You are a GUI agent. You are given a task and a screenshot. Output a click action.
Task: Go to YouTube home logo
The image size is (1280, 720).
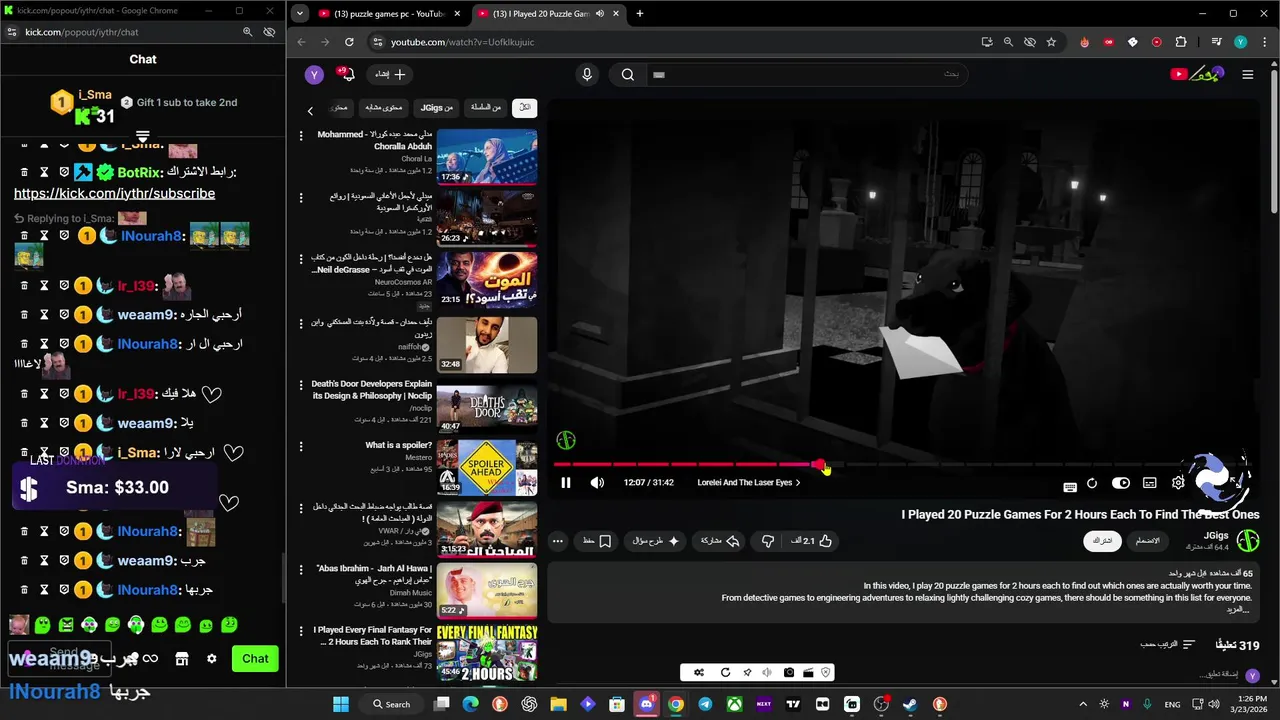[1197, 74]
